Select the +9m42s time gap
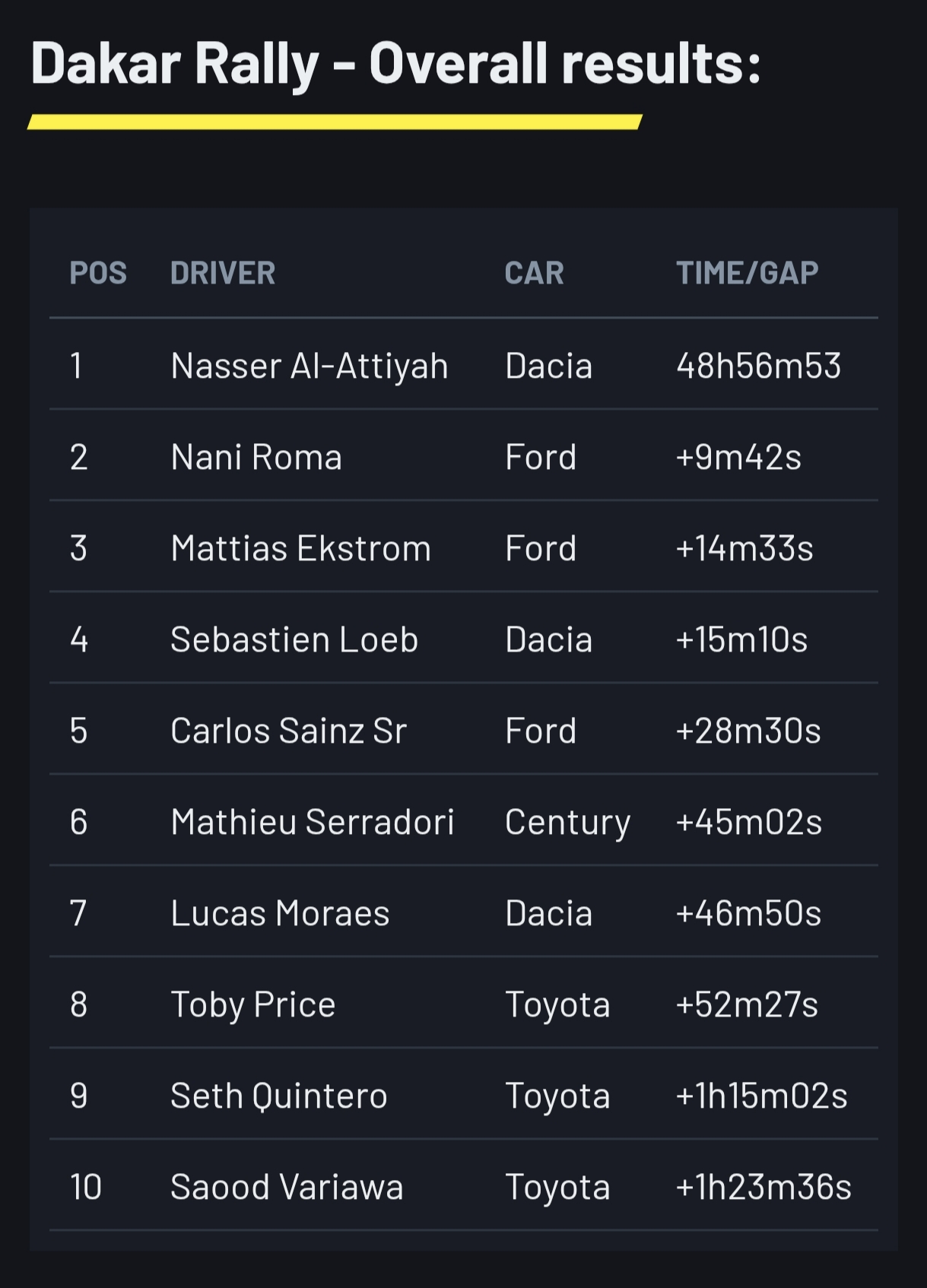Image resolution: width=927 pixels, height=1288 pixels. [738, 457]
